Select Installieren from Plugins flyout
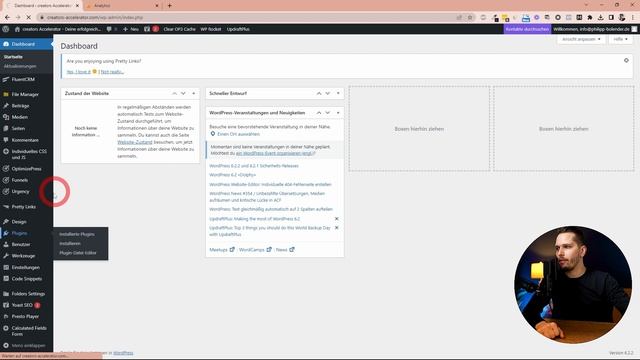The height and width of the screenshot is (360, 640). 70,243
